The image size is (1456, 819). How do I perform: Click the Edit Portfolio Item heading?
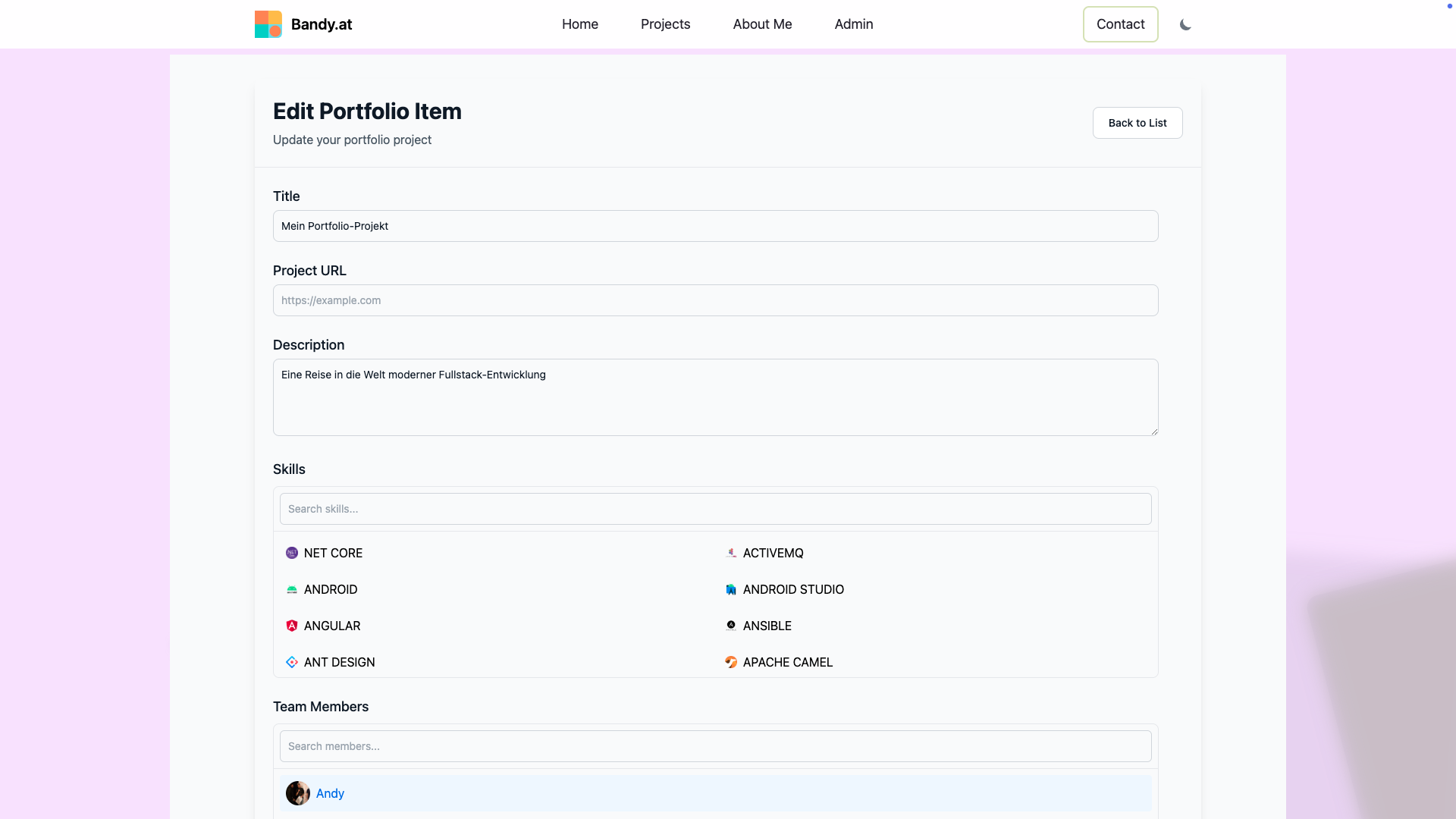coord(368,111)
